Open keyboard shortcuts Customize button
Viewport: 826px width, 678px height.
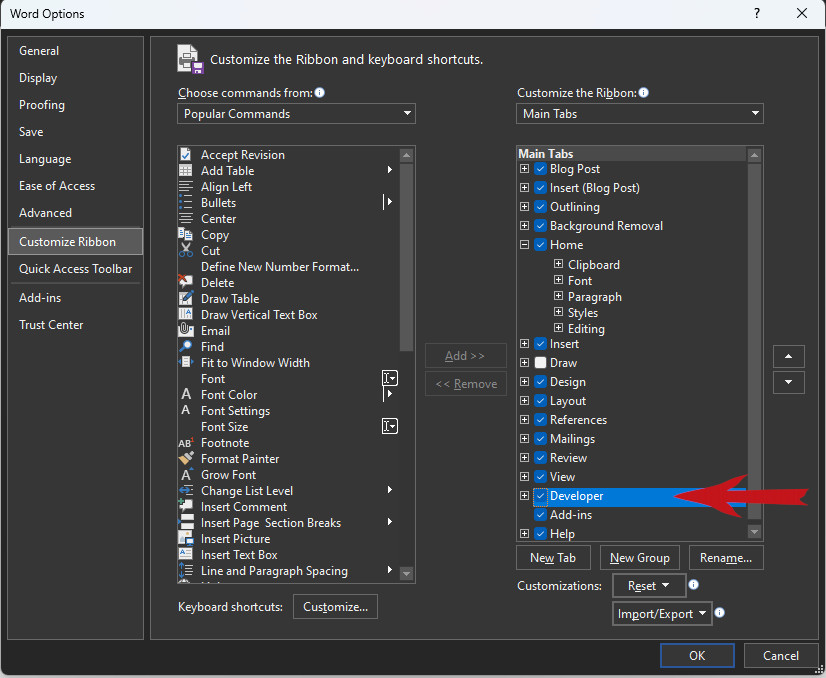(x=336, y=607)
